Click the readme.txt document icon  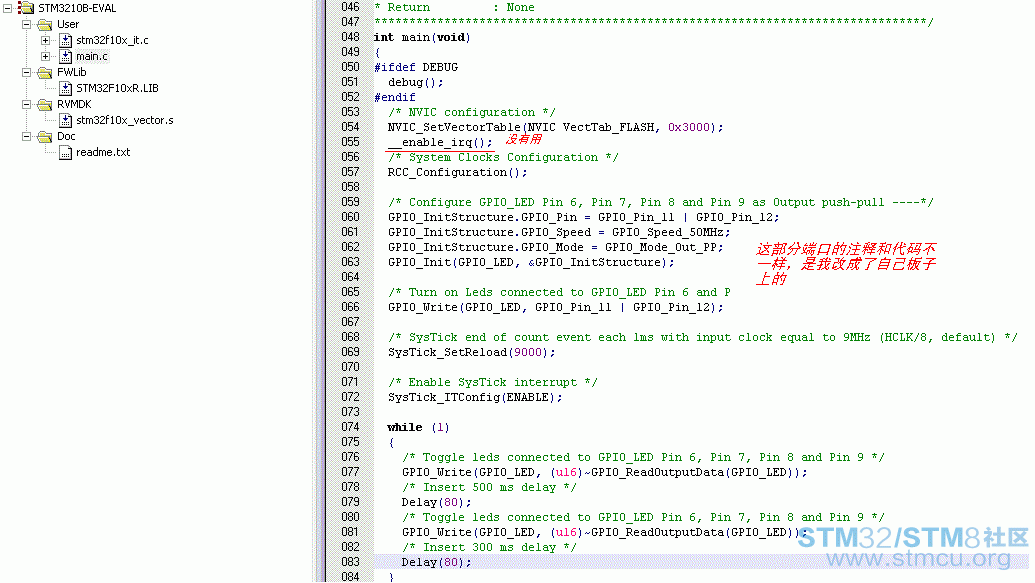[x=65, y=153]
